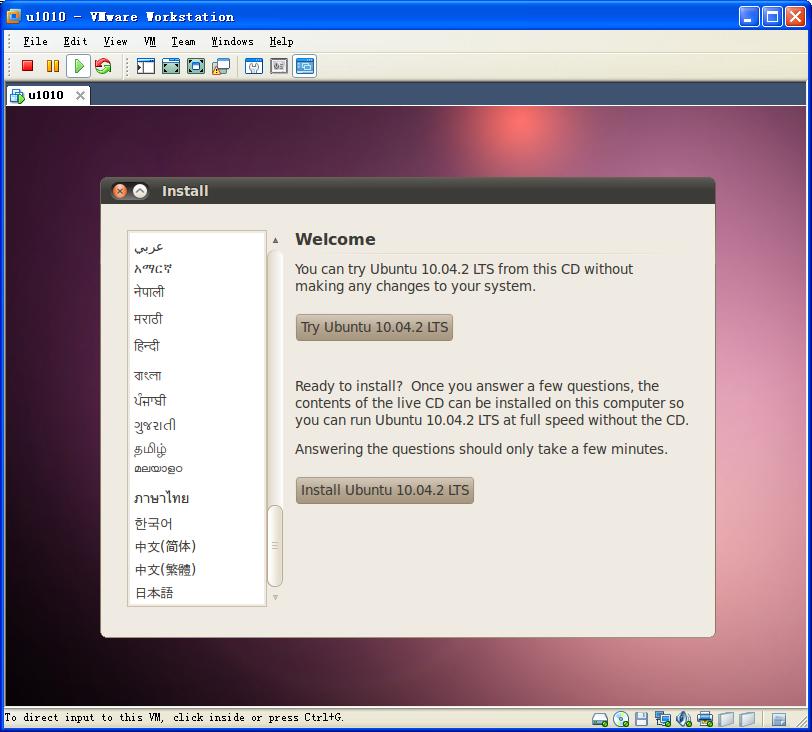Select Arabic عربي in the language list
The height and width of the screenshot is (732, 812).
(x=197, y=247)
